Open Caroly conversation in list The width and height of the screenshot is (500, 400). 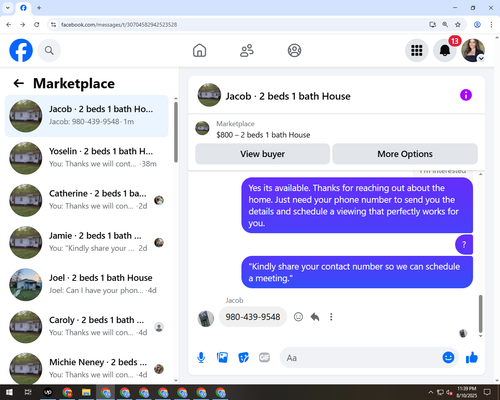click(x=87, y=327)
